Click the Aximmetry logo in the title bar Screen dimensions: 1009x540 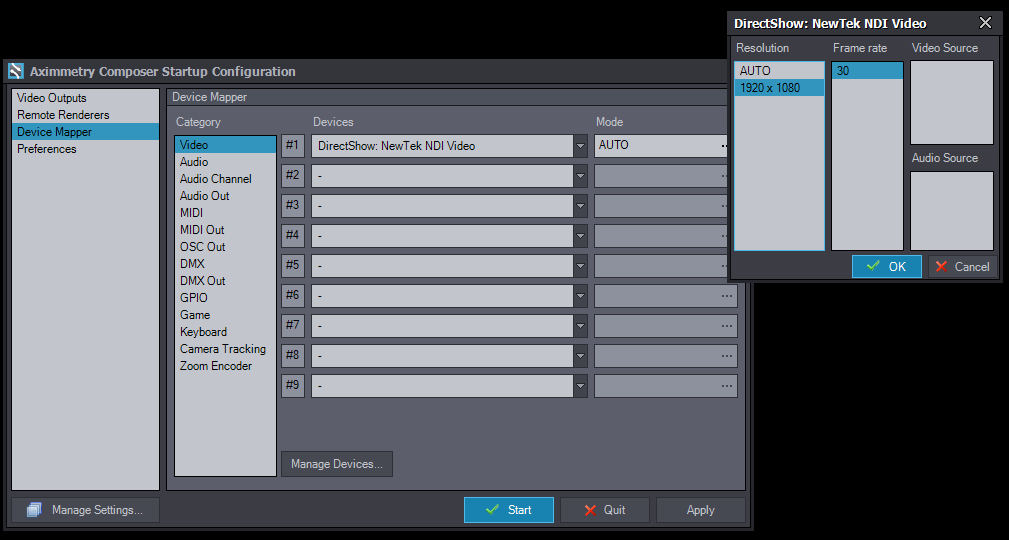point(15,72)
